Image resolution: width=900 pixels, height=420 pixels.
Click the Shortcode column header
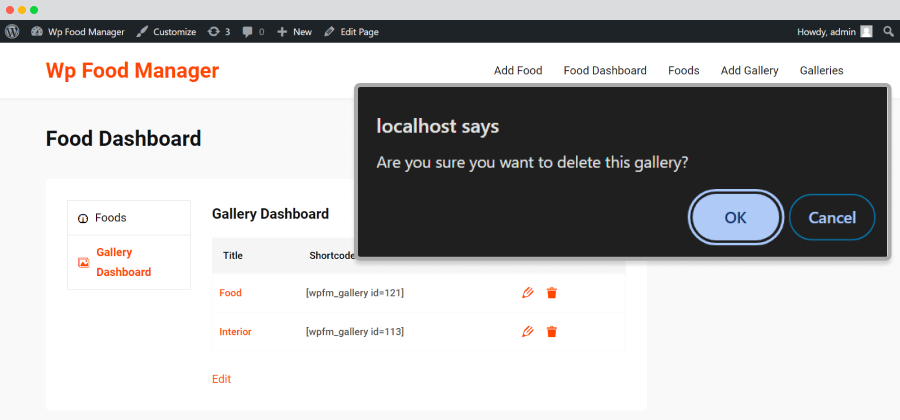click(x=332, y=256)
